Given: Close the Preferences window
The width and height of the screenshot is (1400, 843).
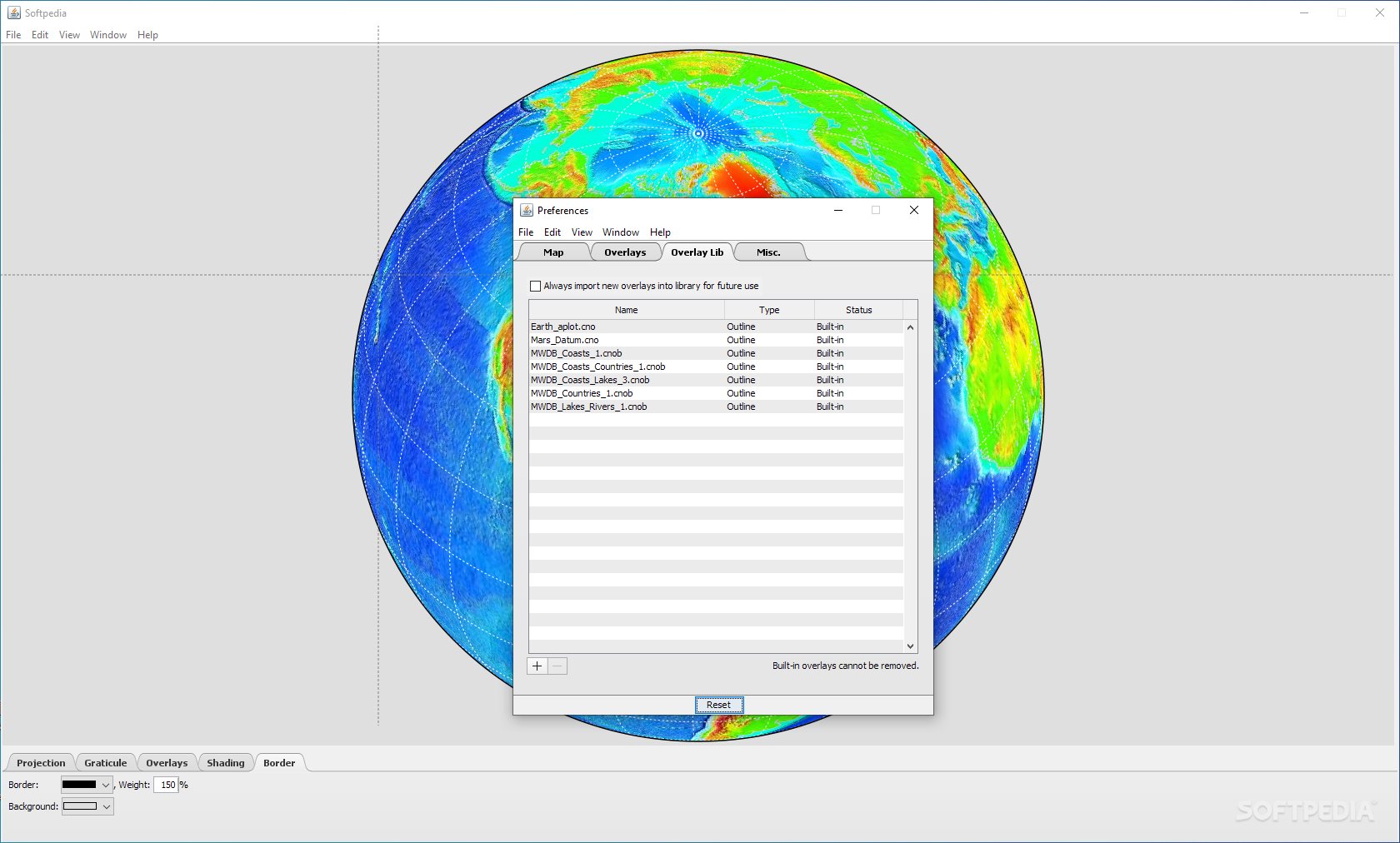Looking at the screenshot, I should click(x=914, y=210).
